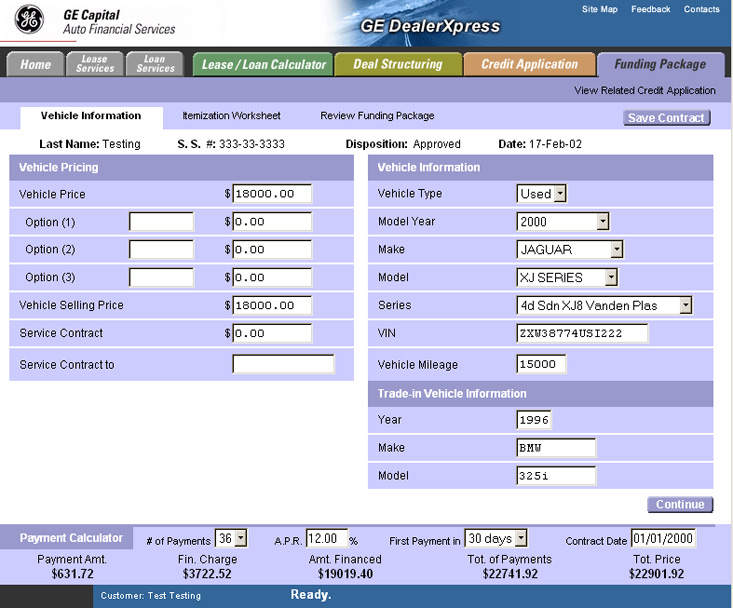Open the Itemization Worksheet sub-tab
The image size is (733, 608).
point(231,115)
